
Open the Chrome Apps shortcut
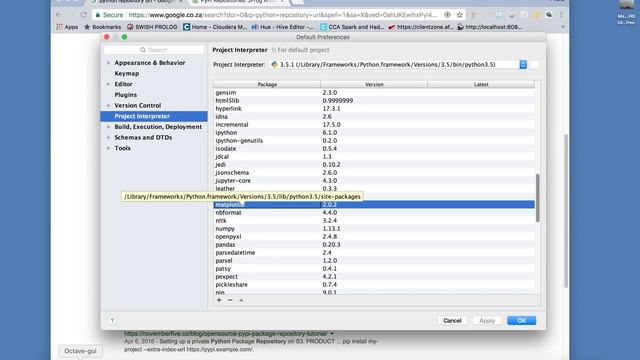coord(67,27)
